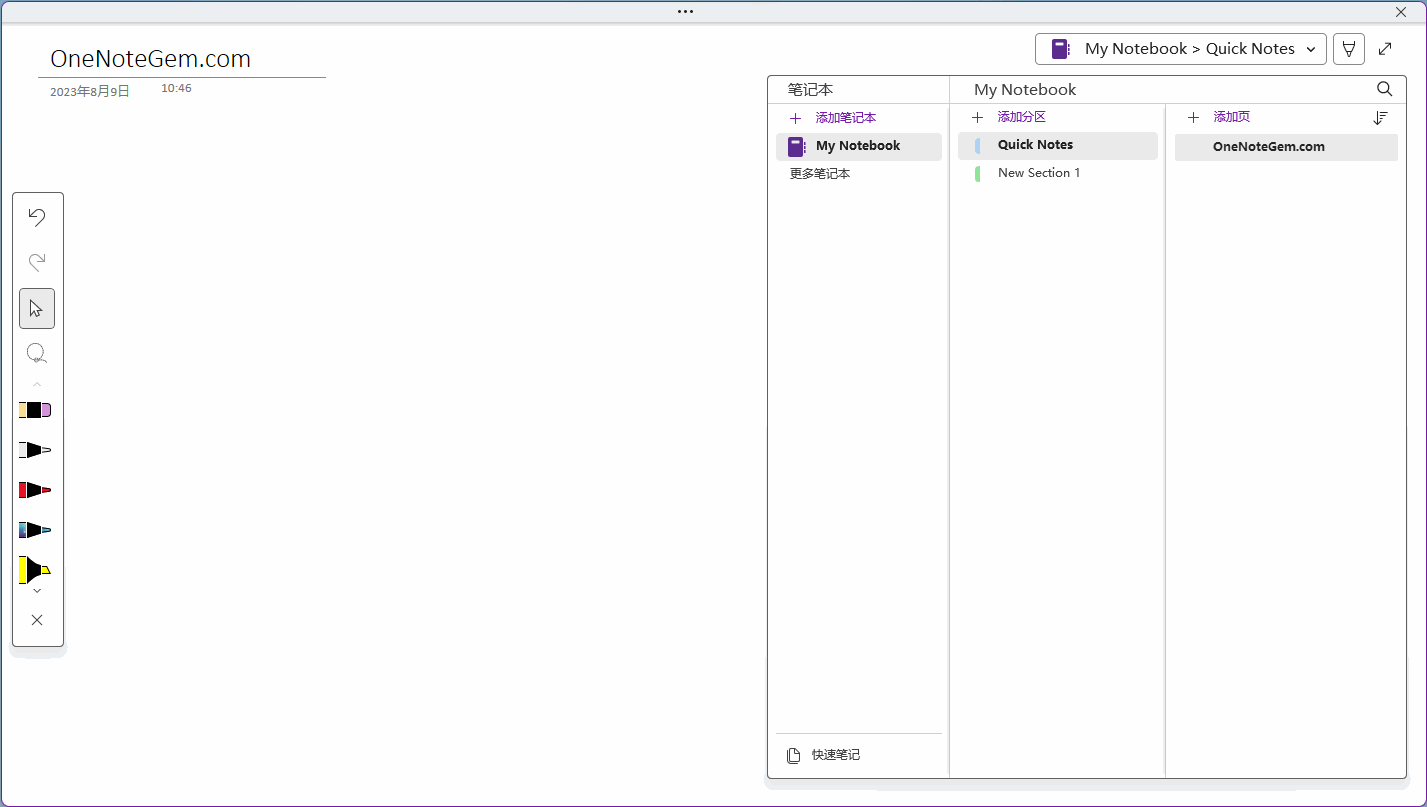1427x807 pixels.
Task: Expand the window with the diagonal arrows icon
Action: (x=1385, y=49)
